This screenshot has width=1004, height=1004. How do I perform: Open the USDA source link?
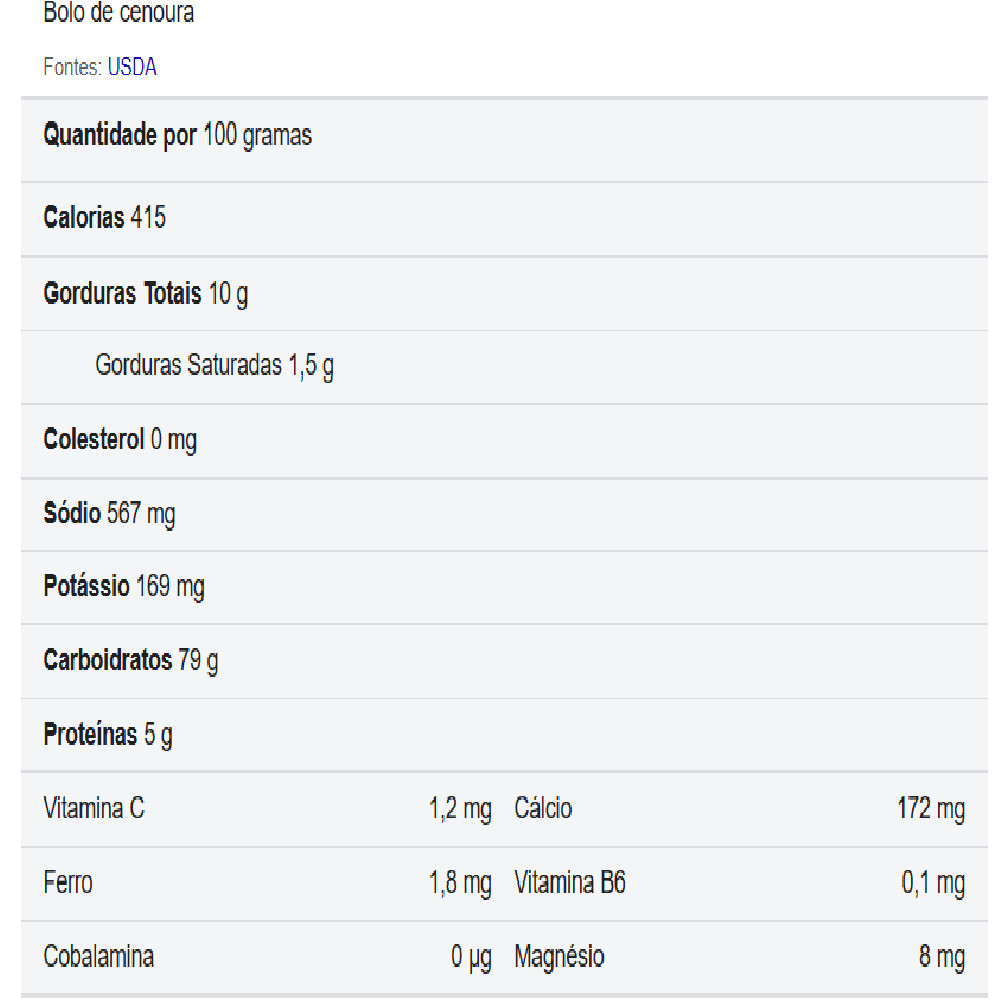coord(132,68)
